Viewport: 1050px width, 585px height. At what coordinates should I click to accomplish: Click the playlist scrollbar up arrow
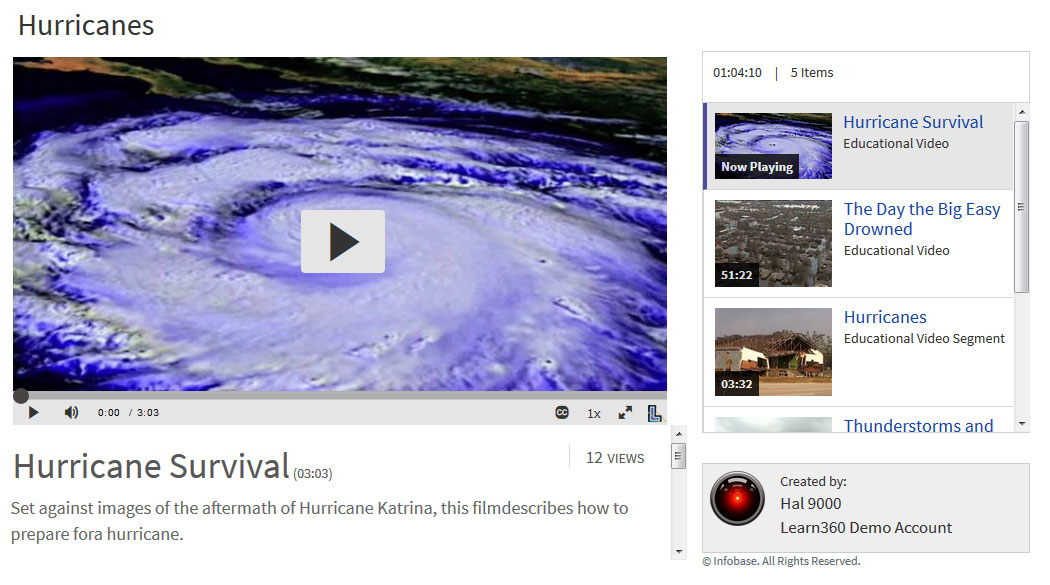[x=1022, y=112]
